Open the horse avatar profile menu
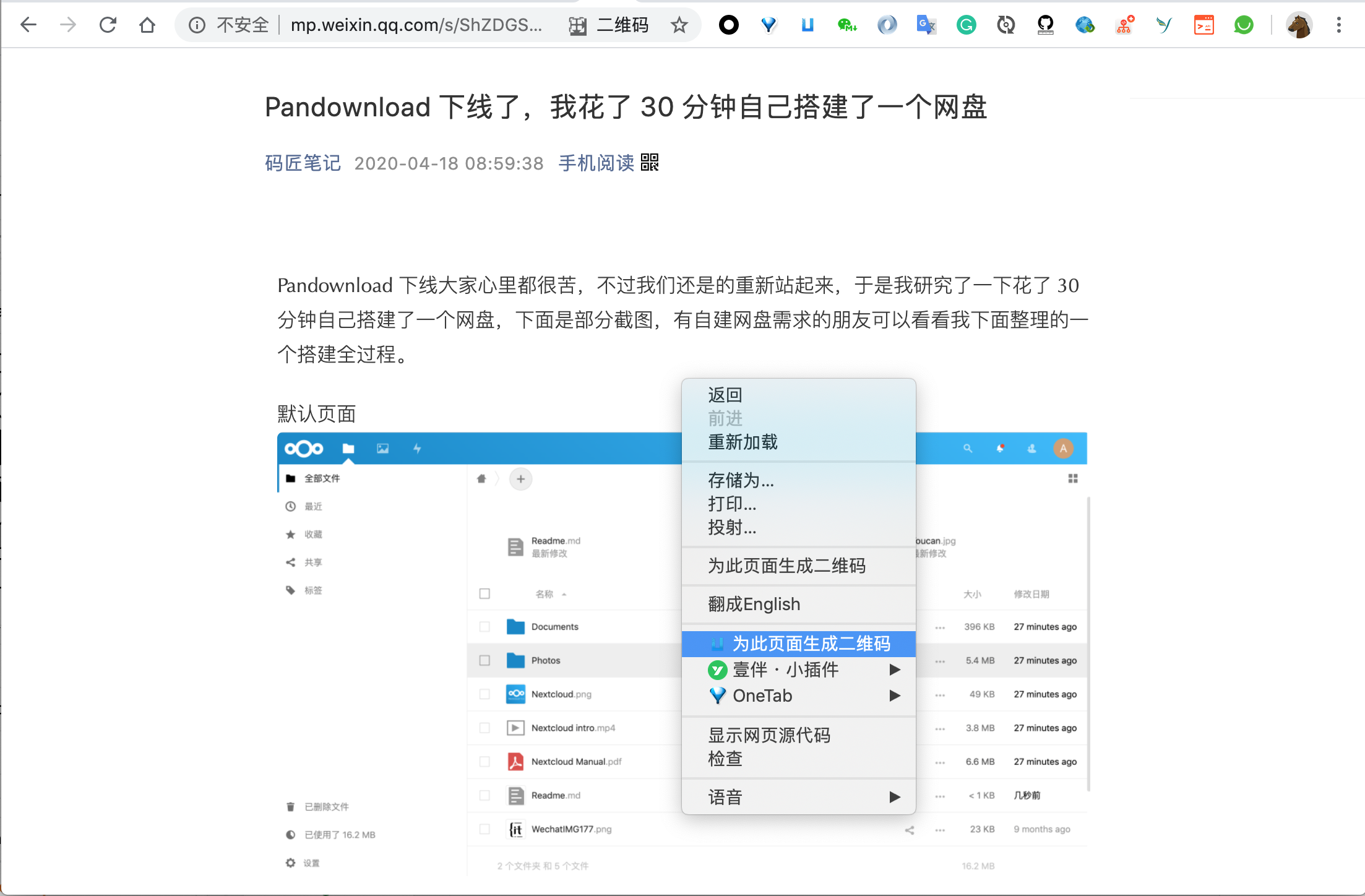 pyautogui.click(x=1299, y=25)
